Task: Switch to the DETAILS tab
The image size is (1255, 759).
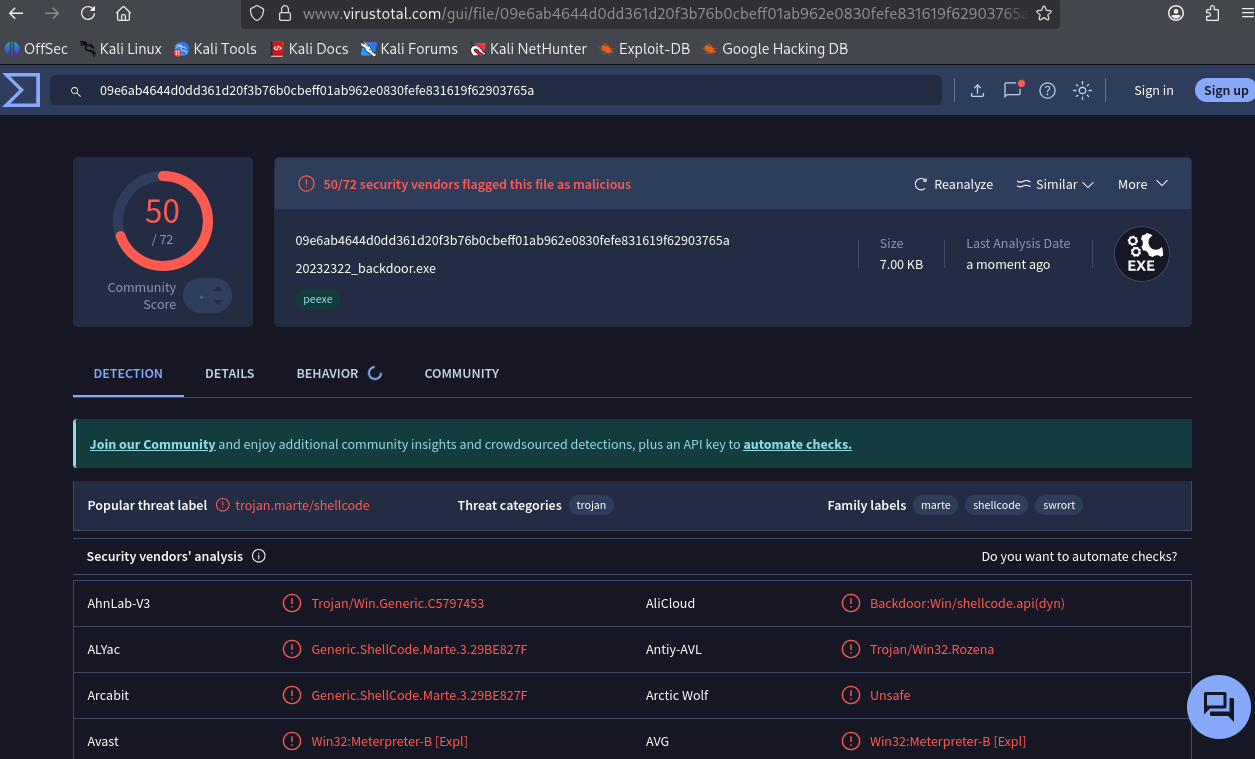Action: tap(229, 373)
